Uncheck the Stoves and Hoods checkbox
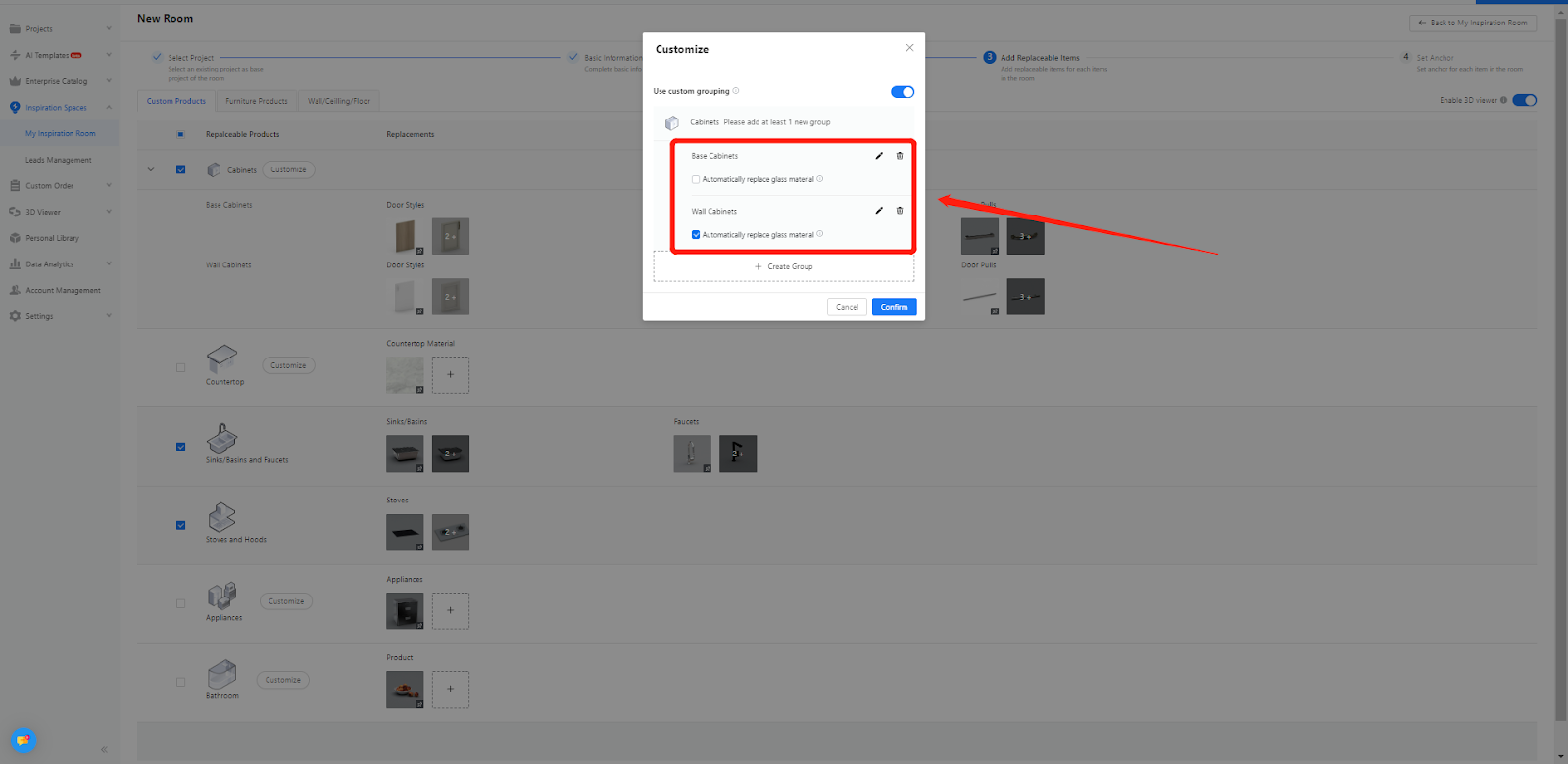The width and height of the screenshot is (1568, 764). pyautogui.click(x=180, y=525)
